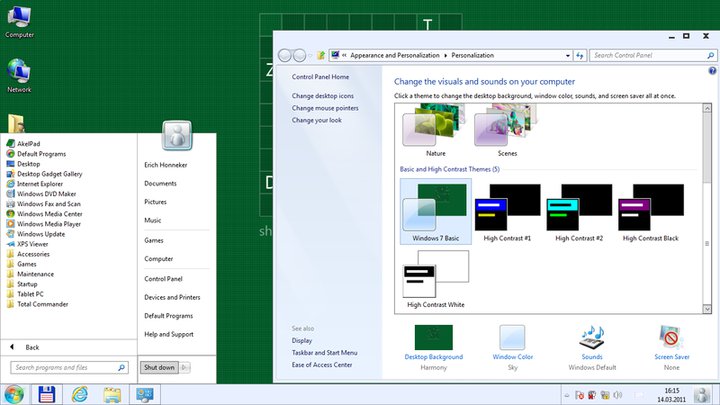Viewport: 720px width, 405px height.
Task: Open Control Panel Home link
Action: click(321, 77)
